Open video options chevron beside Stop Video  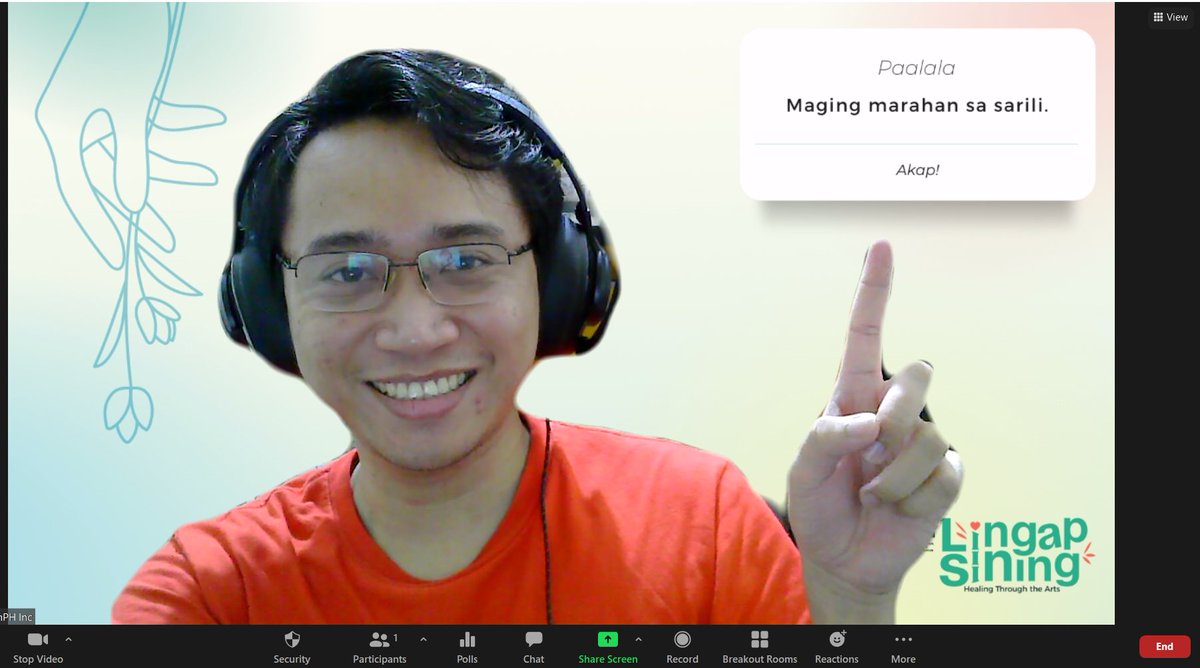(68, 639)
